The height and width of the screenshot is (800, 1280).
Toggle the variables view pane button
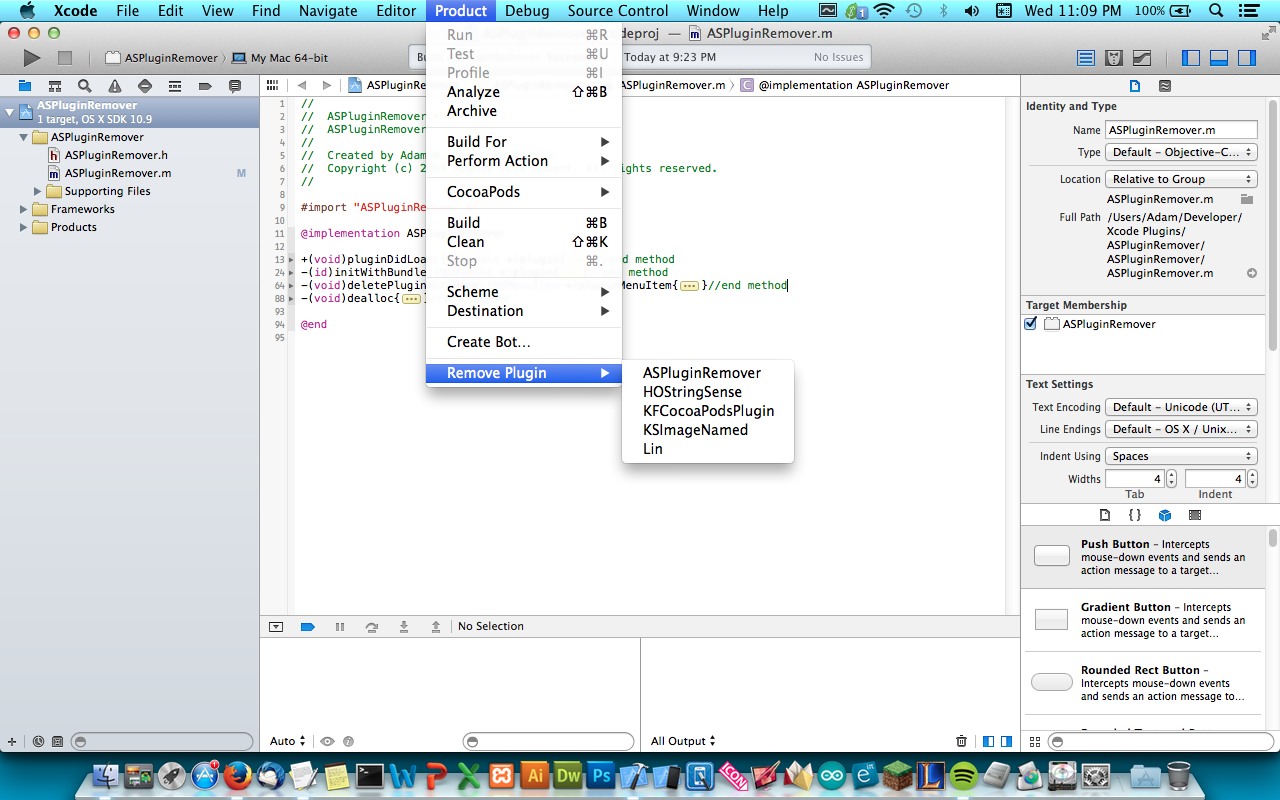[988, 741]
